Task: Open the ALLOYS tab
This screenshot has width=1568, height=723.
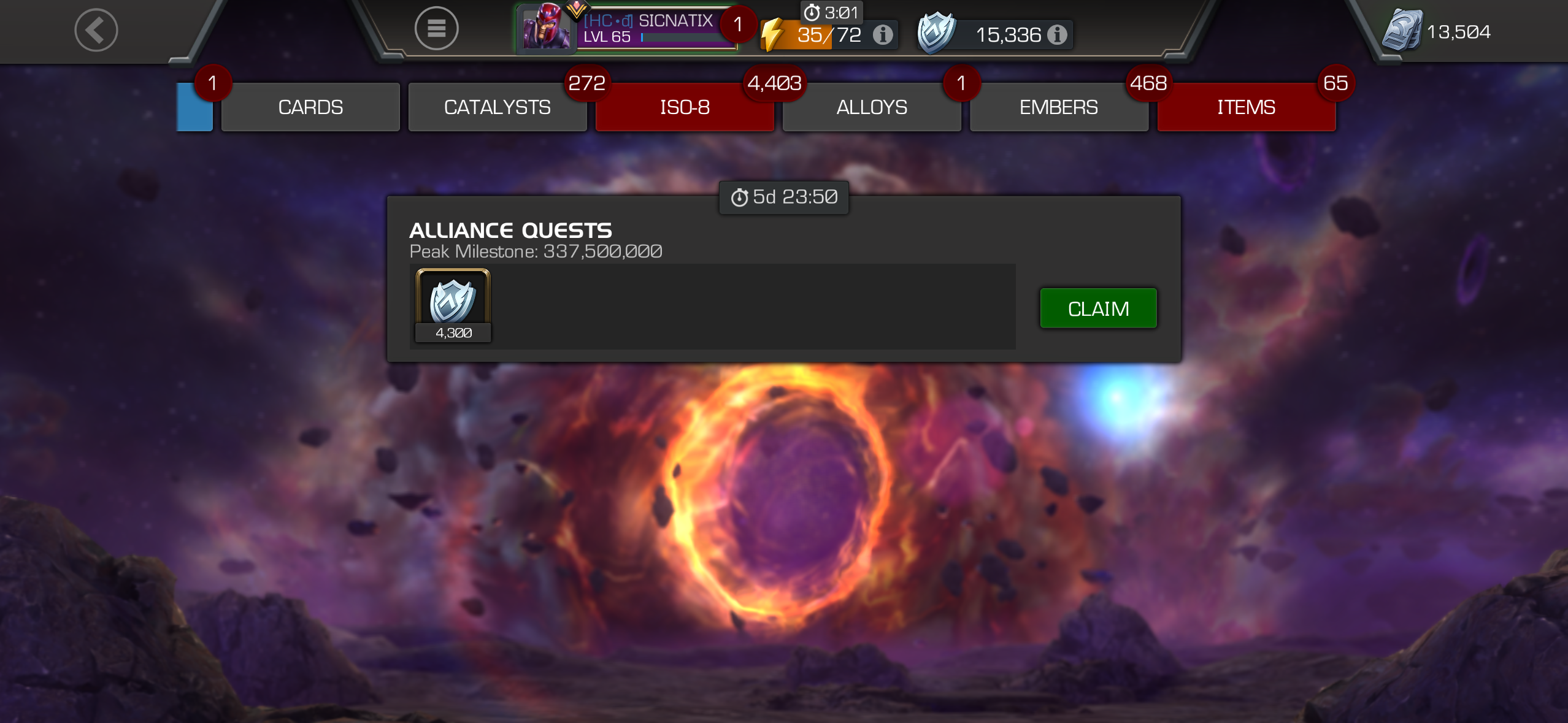Action: point(872,107)
